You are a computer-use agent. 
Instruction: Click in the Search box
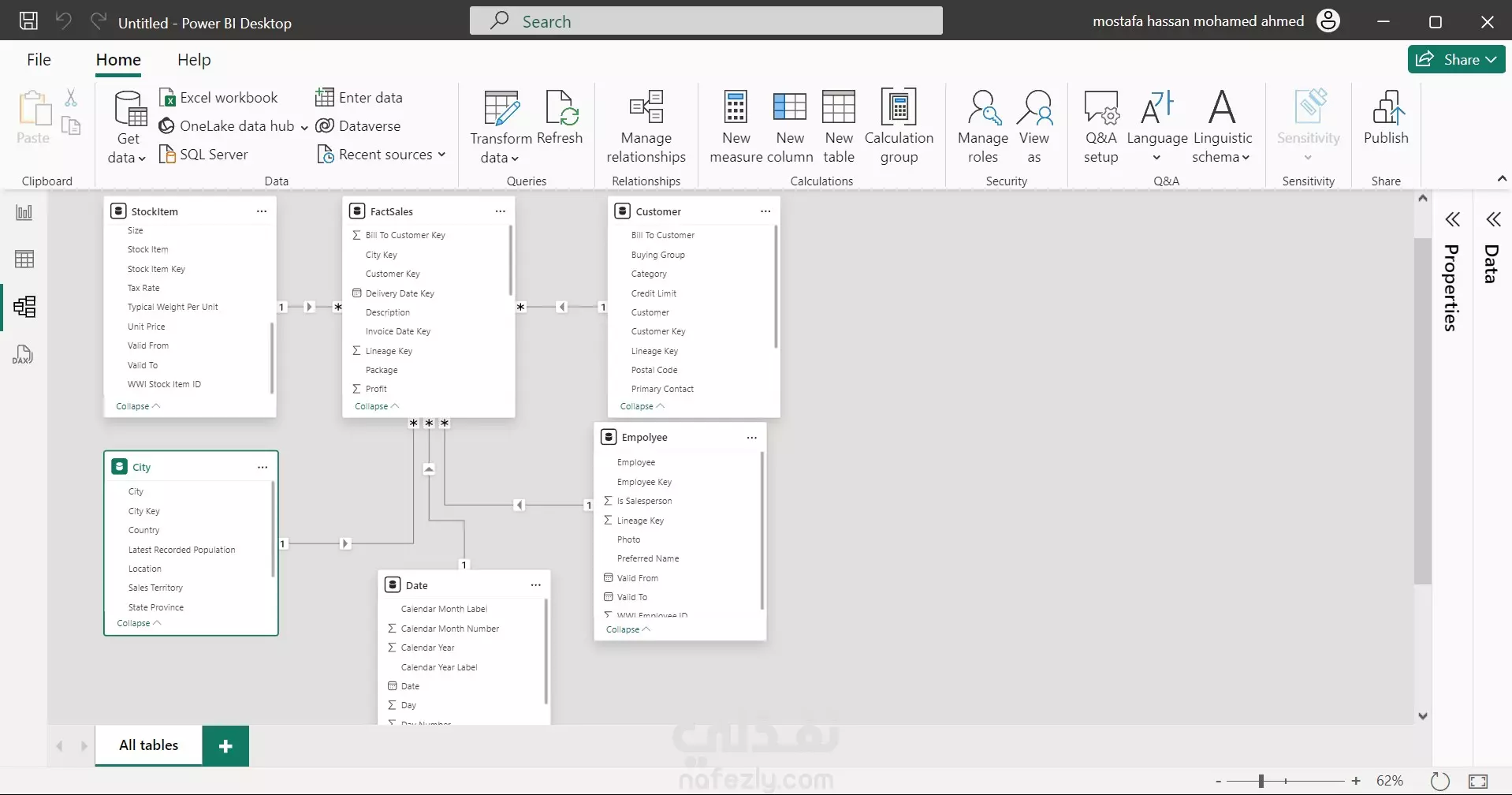pyautogui.click(x=706, y=21)
